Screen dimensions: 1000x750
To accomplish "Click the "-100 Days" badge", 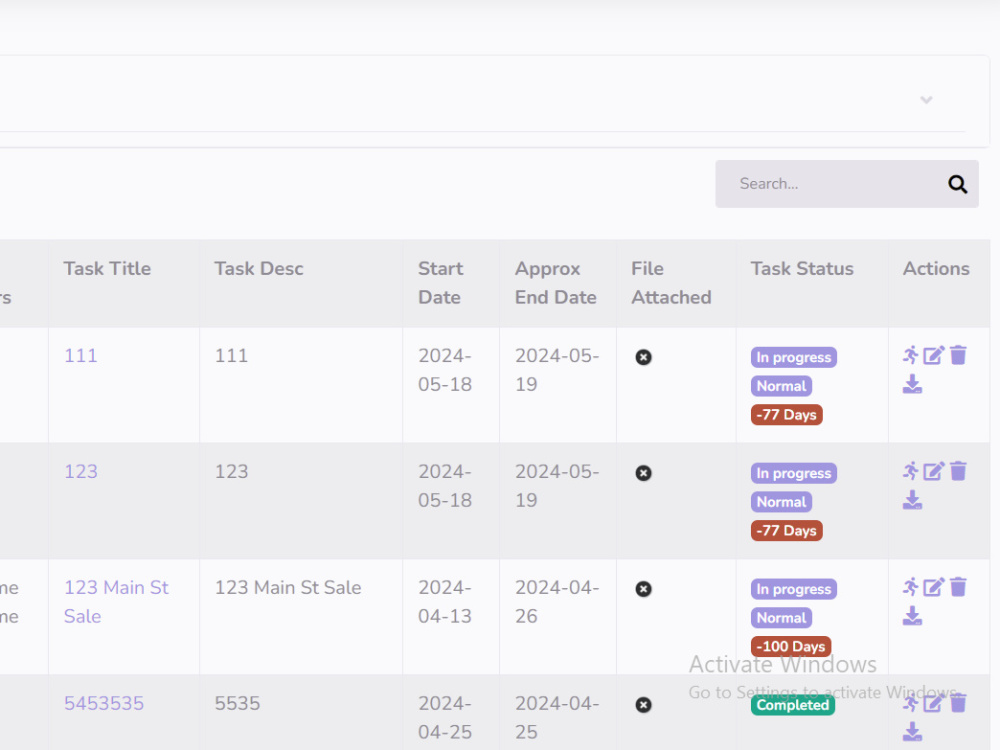I will [x=790, y=646].
